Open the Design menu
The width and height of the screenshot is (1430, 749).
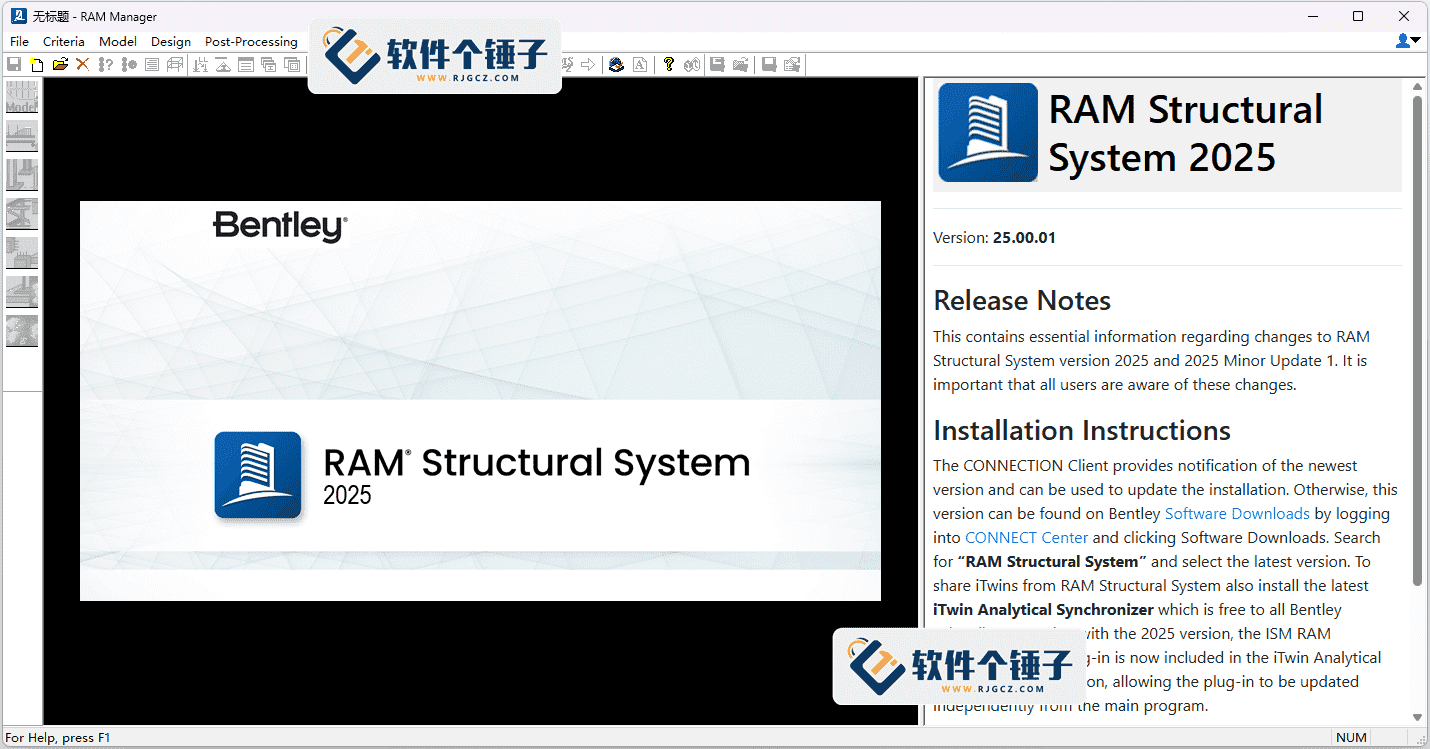pos(171,42)
